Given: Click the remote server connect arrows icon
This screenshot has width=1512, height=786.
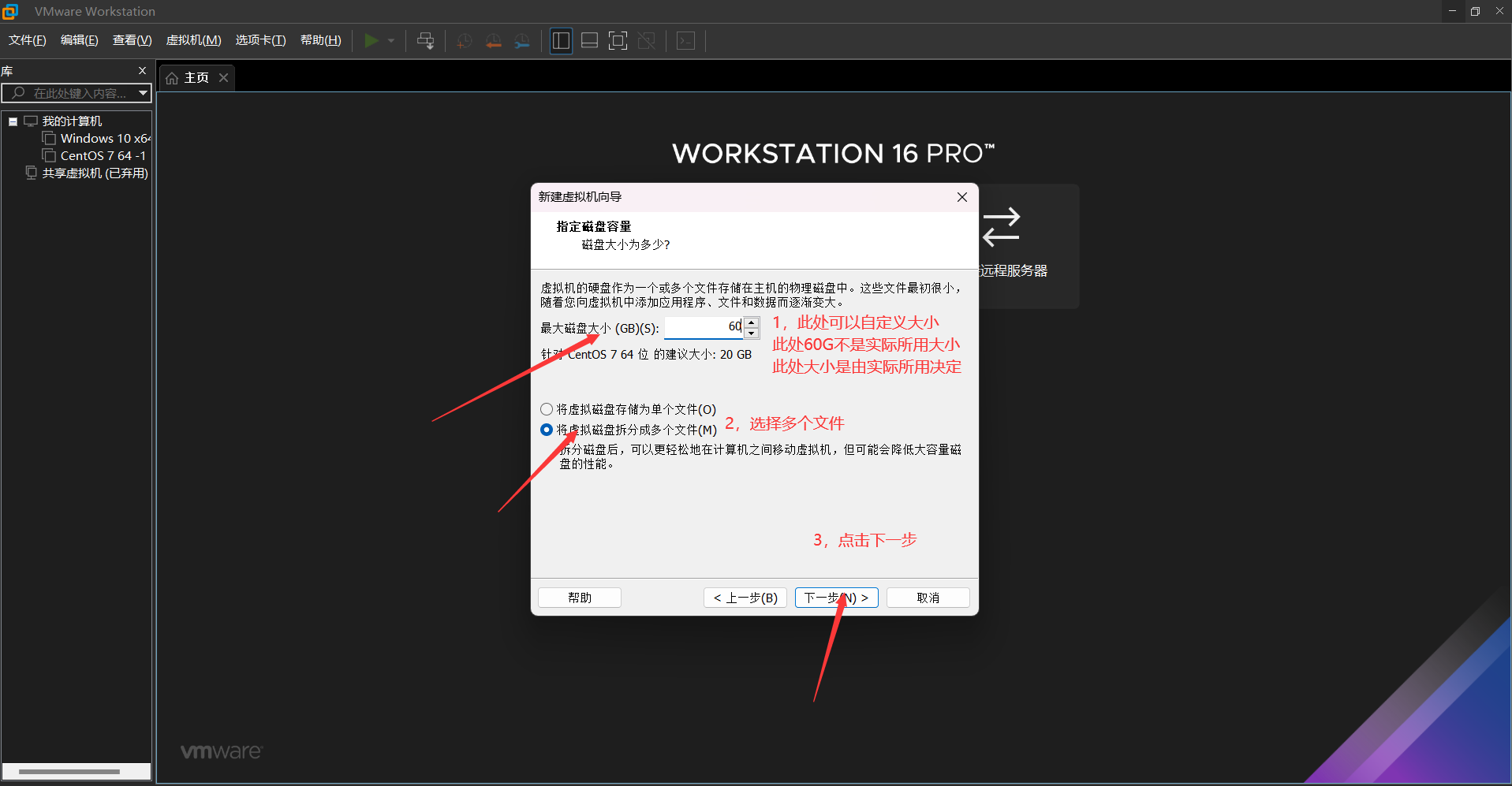Looking at the screenshot, I should pos(1002,227).
